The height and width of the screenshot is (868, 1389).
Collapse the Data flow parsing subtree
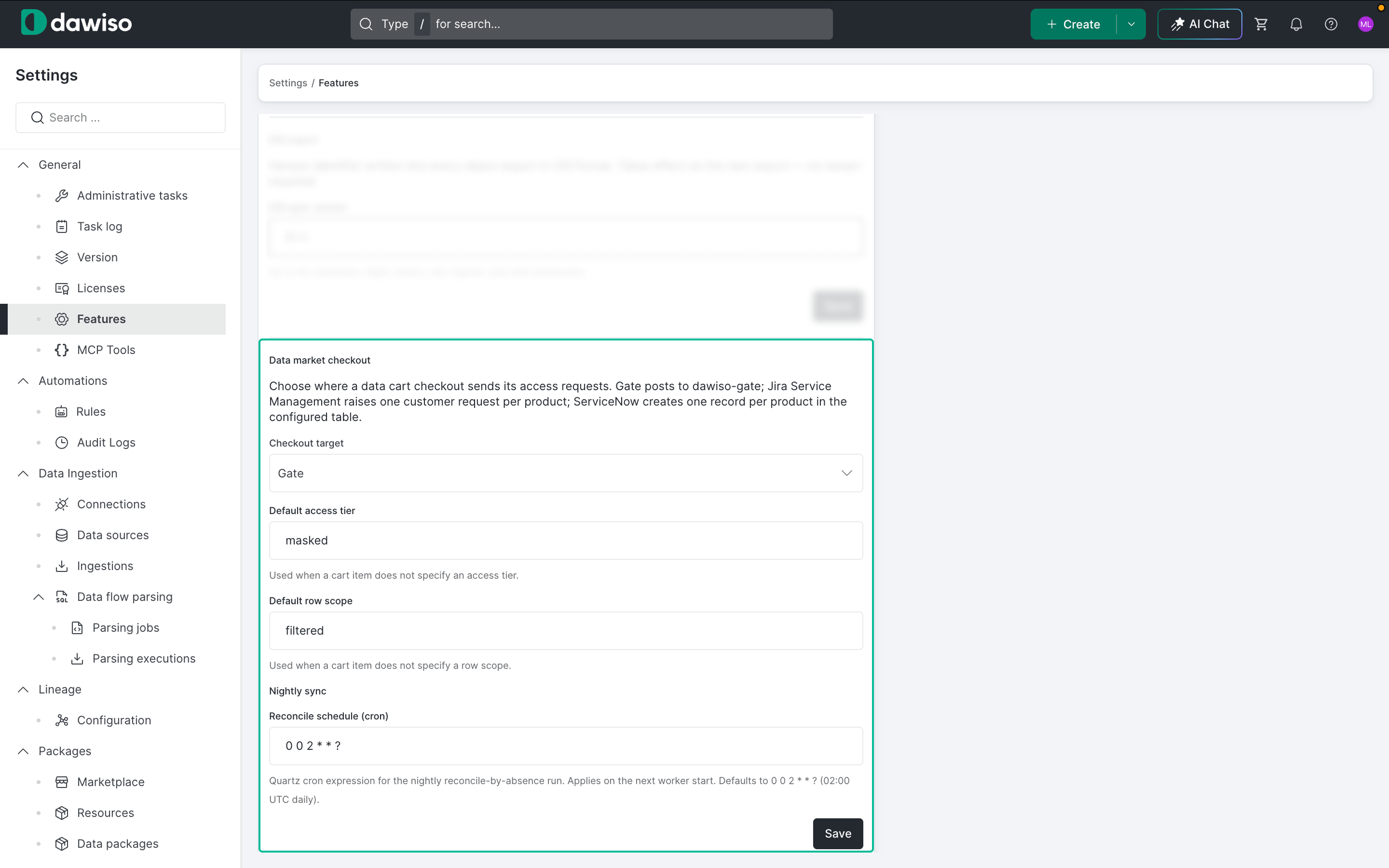(39, 597)
